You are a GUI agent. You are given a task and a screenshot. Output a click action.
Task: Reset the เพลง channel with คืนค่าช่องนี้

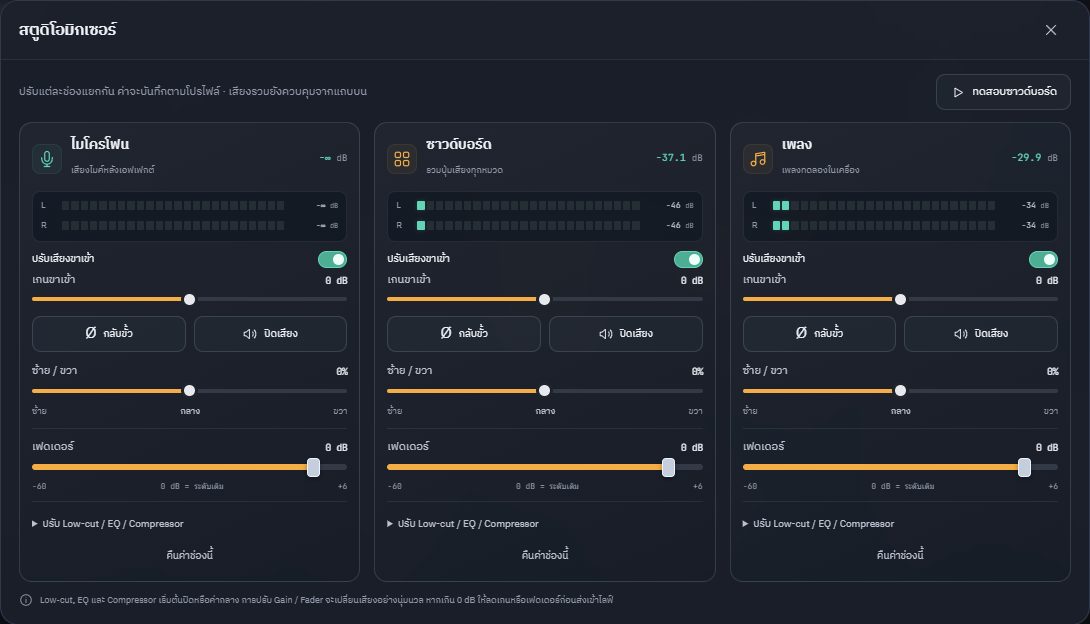pyautogui.click(x=900, y=555)
